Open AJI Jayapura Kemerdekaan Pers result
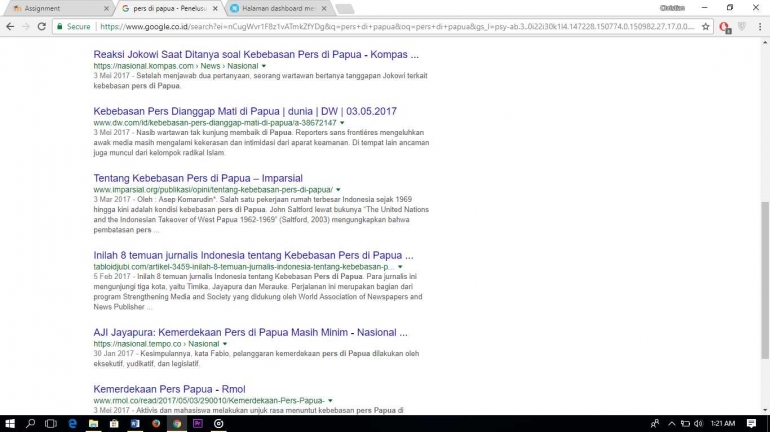The image size is (770, 432). [250, 332]
